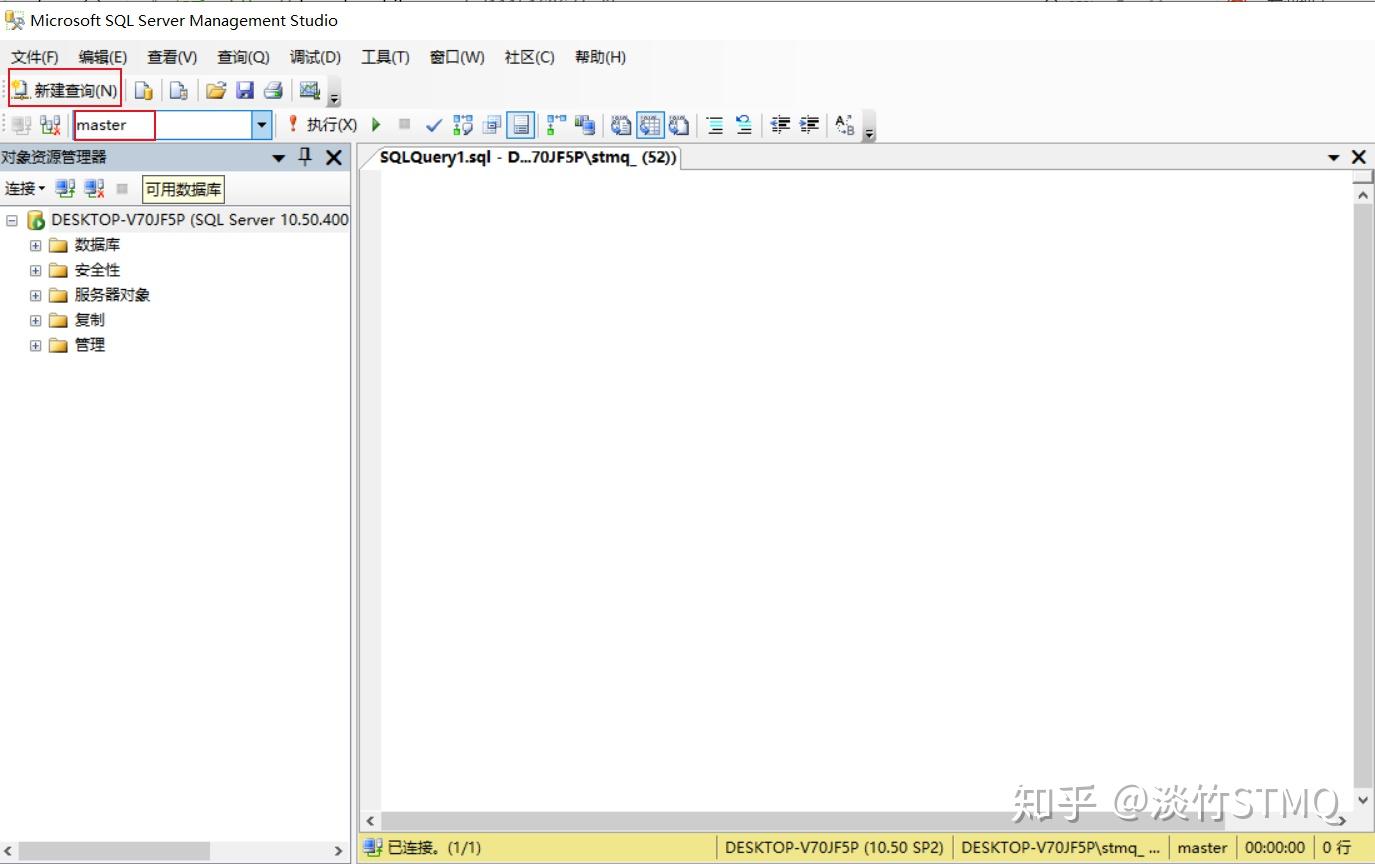
Task: Open the 连接 dropdown in Object Explorer
Action: click(27, 188)
